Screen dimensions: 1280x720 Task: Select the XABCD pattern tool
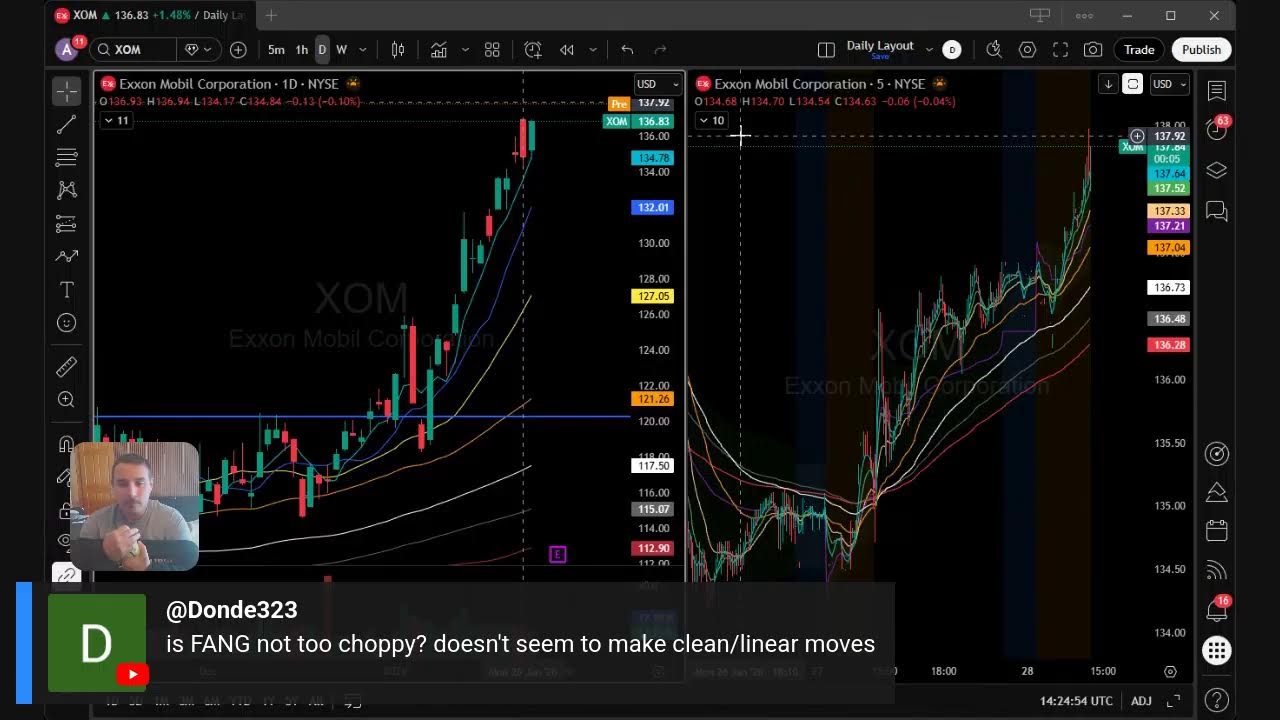click(66, 190)
